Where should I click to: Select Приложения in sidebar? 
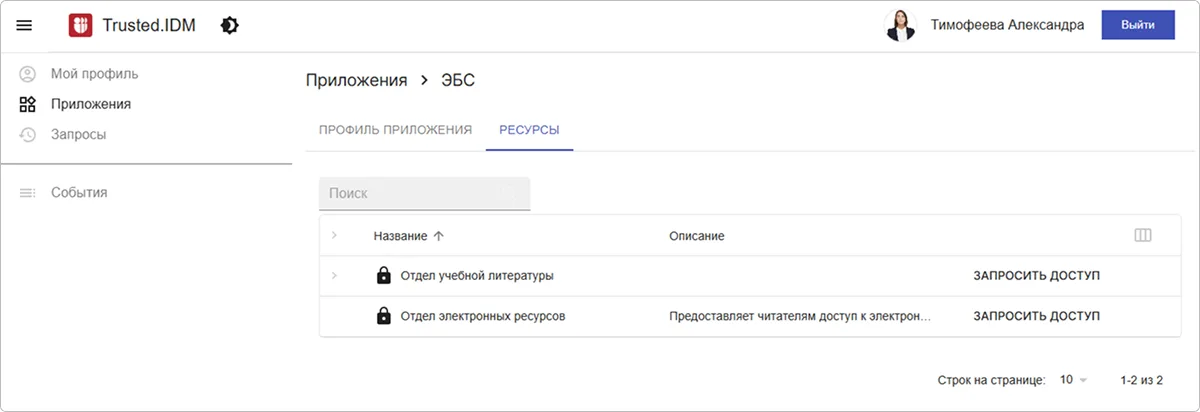click(x=90, y=104)
